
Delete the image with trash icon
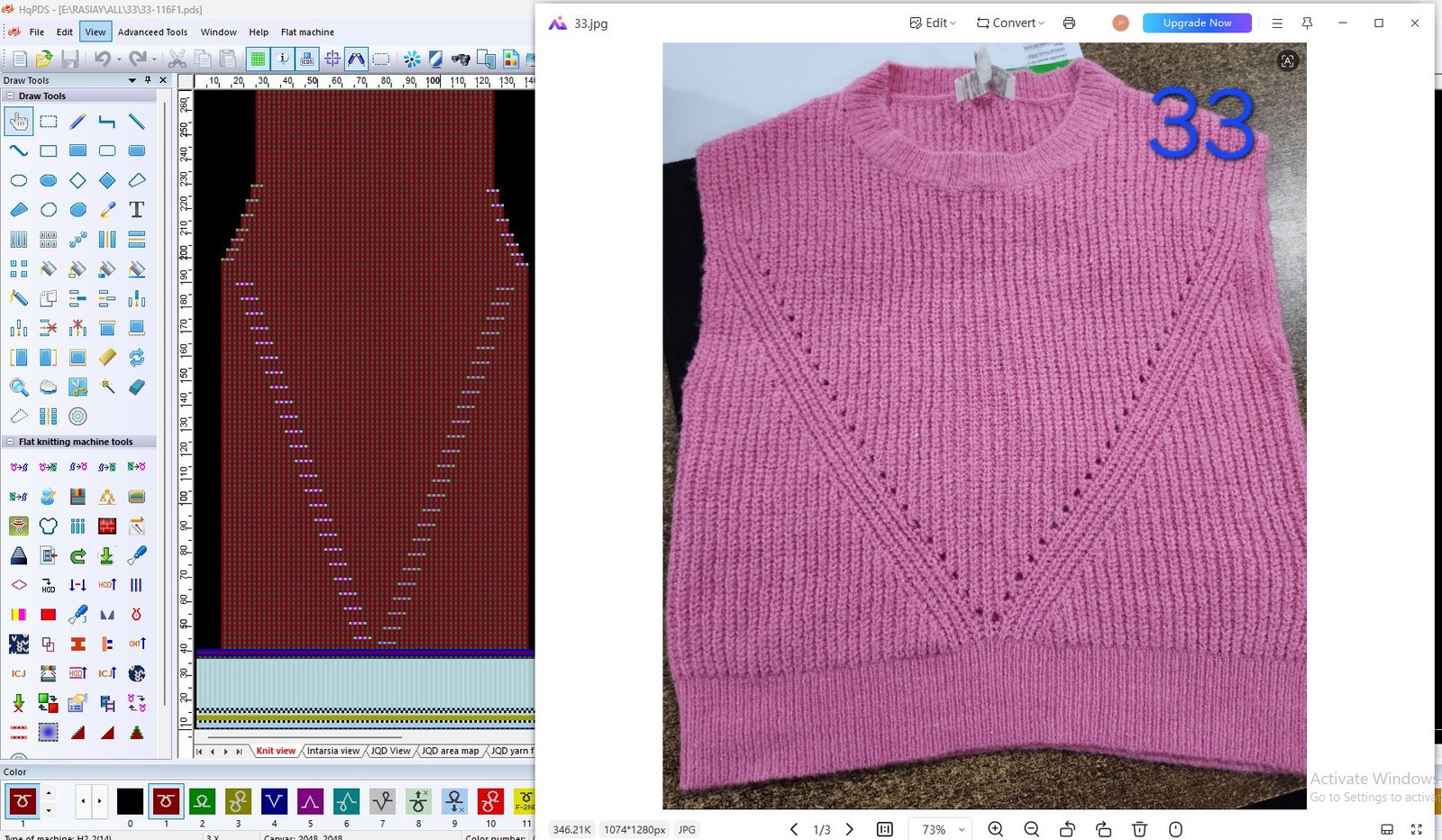1139,829
